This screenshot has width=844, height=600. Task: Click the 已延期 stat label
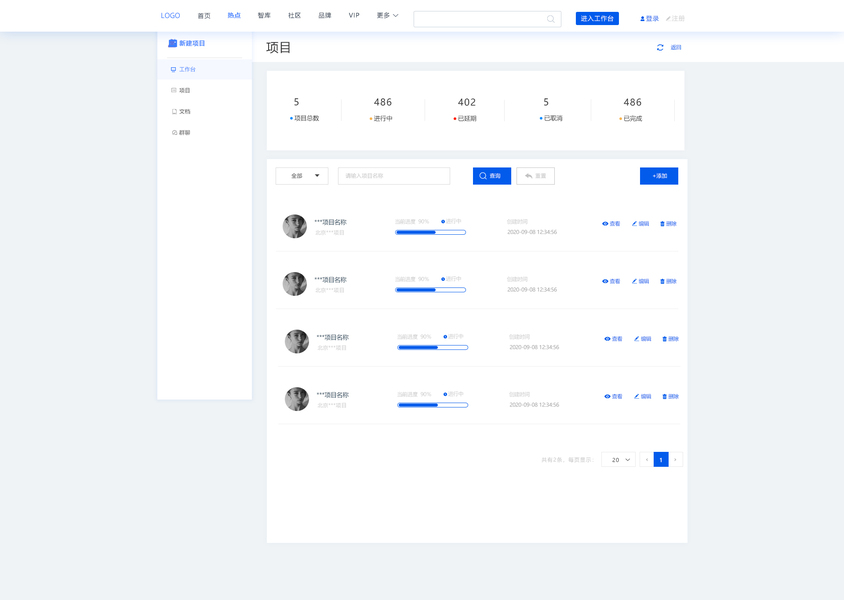pyautogui.click(x=467, y=119)
